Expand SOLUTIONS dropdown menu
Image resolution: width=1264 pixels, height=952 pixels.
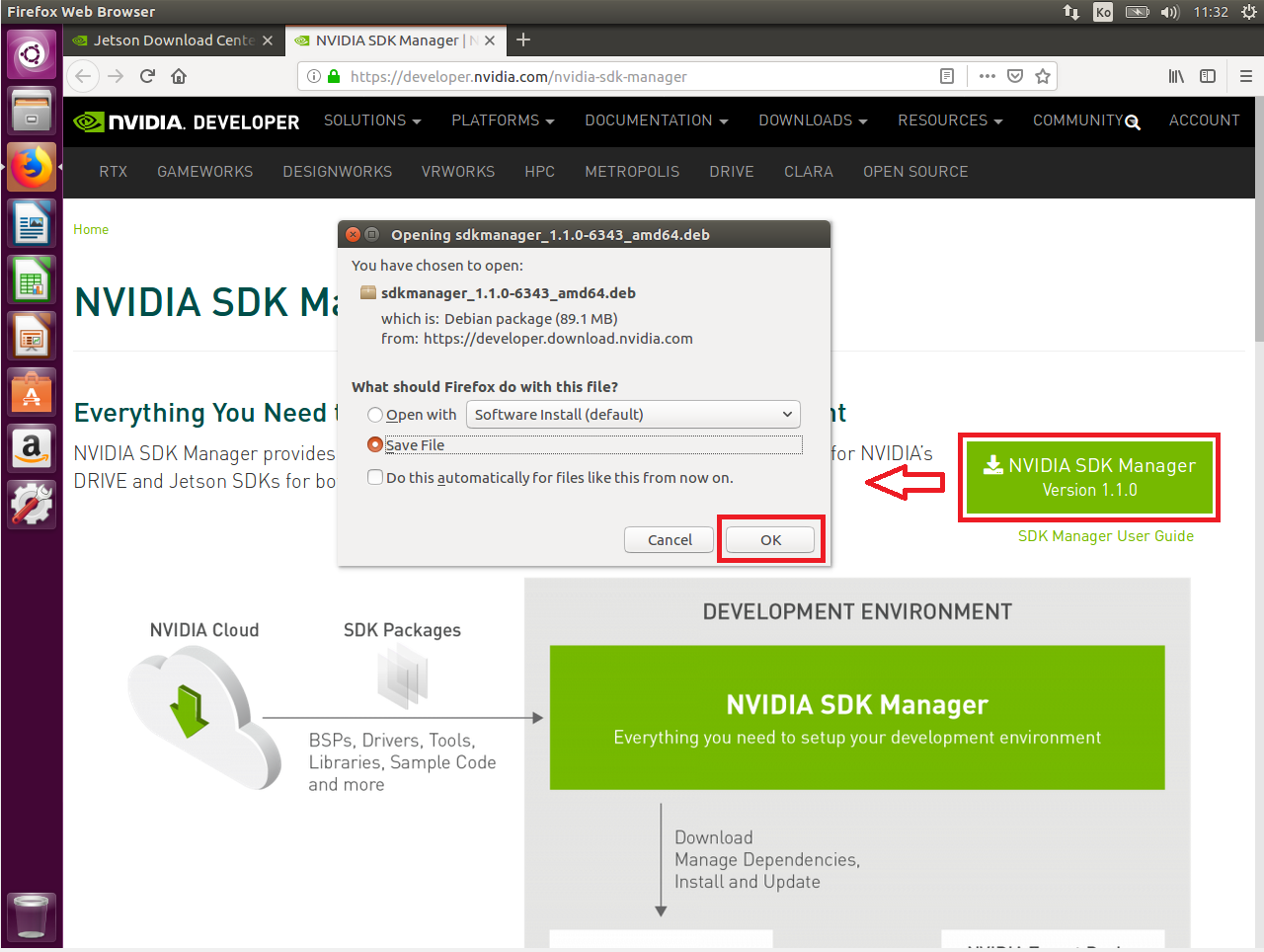point(372,120)
